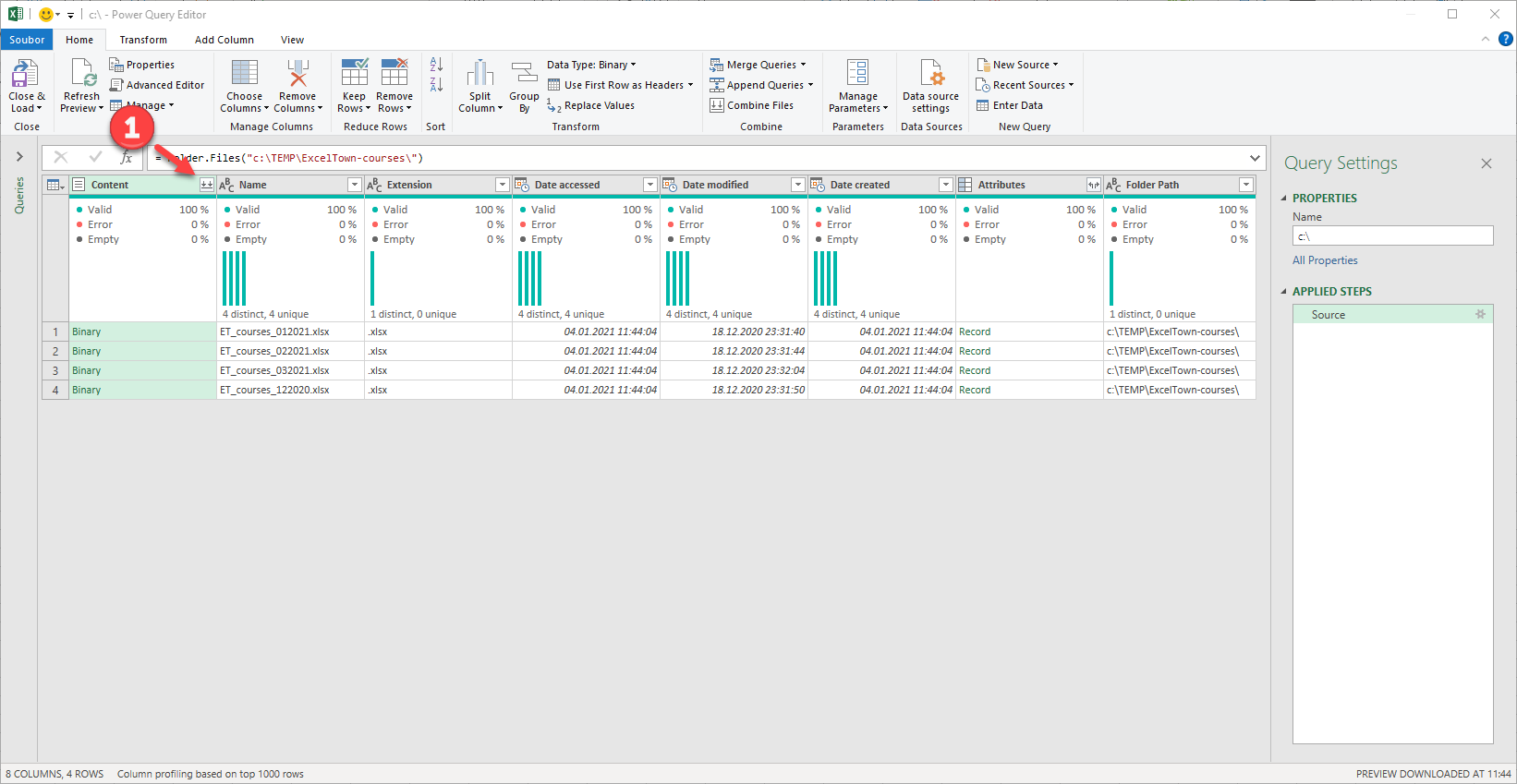Switch to the Transform tab
Viewport: 1517px width, 784px height.
pos(143,40)
